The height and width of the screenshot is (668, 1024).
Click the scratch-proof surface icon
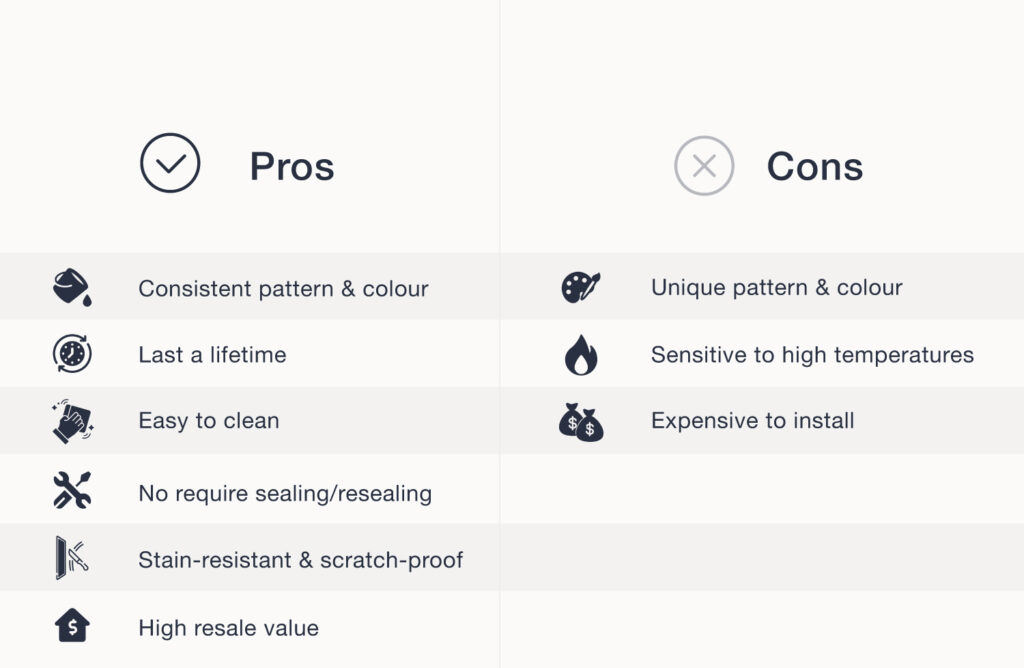[x=72, y=558]
